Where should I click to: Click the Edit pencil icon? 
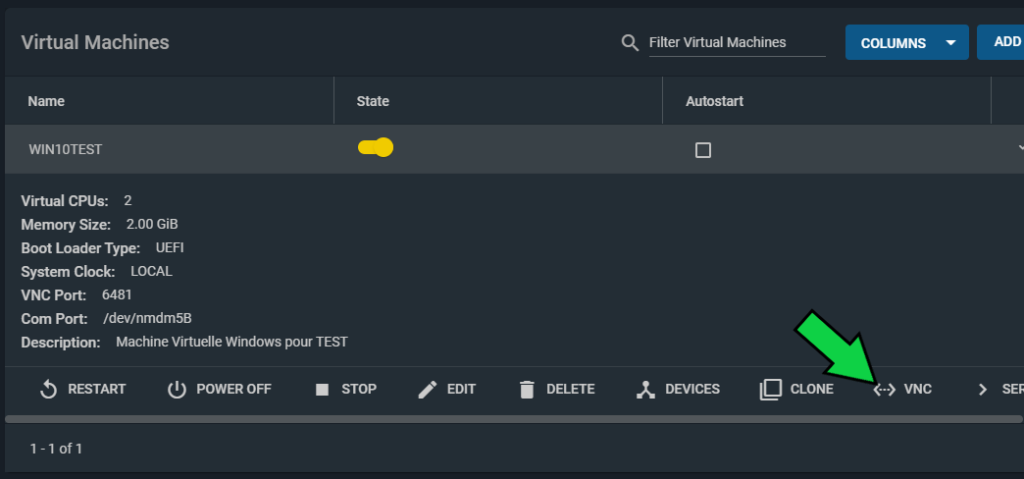point(427,390)
